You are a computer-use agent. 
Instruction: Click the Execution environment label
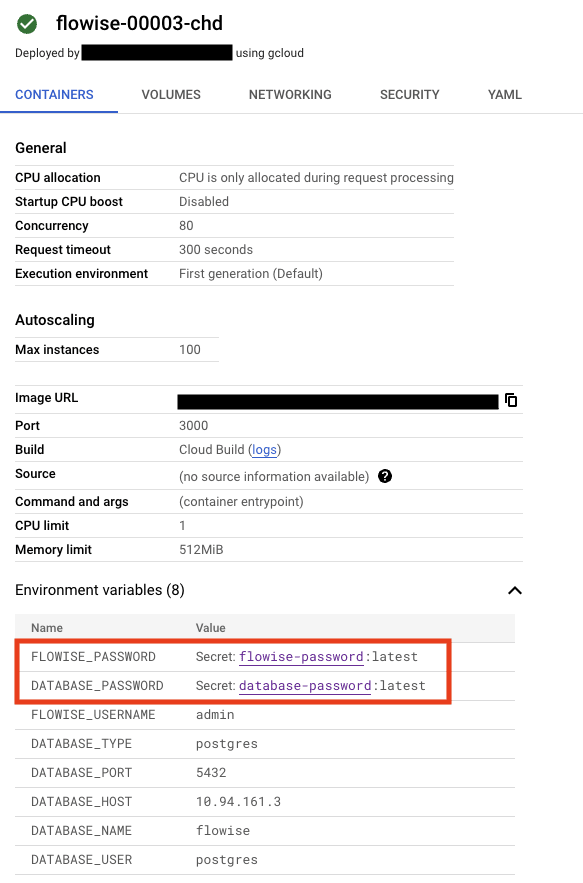pyautogui.click(x=82, y=274)
